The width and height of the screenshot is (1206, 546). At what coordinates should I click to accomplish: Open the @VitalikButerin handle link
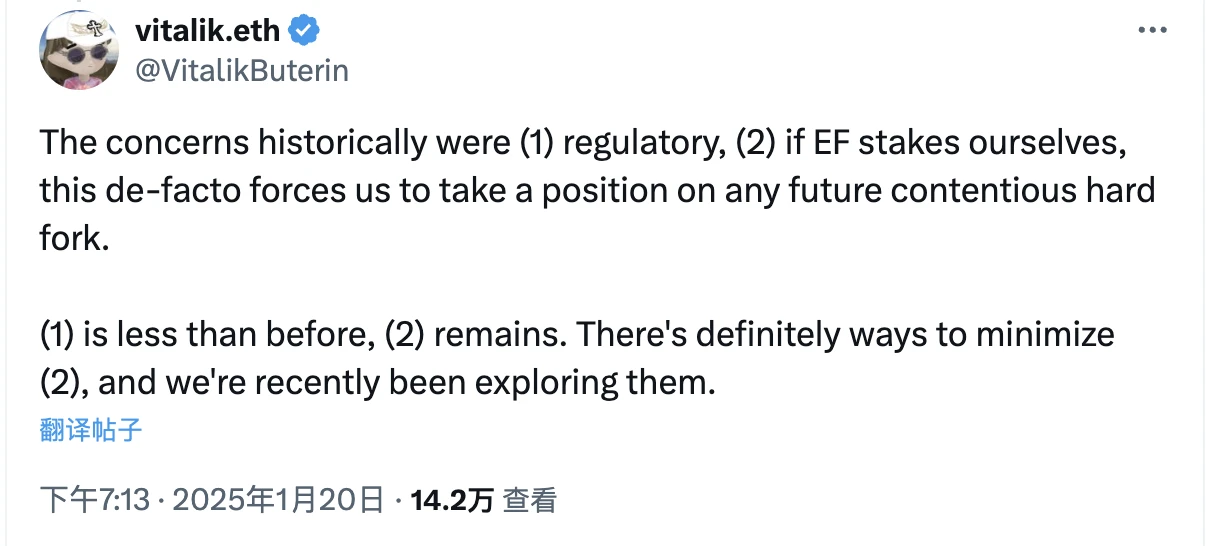pyautogui.click(x=241, y=72)
